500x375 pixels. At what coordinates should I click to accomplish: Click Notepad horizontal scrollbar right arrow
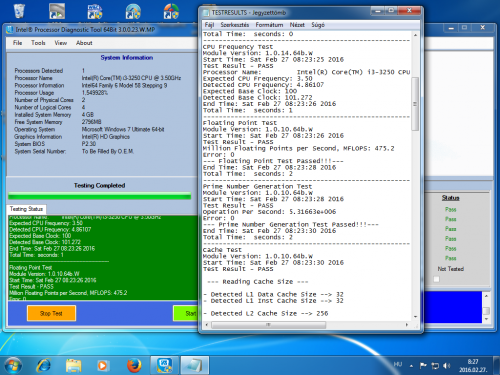tap(407, 324)
